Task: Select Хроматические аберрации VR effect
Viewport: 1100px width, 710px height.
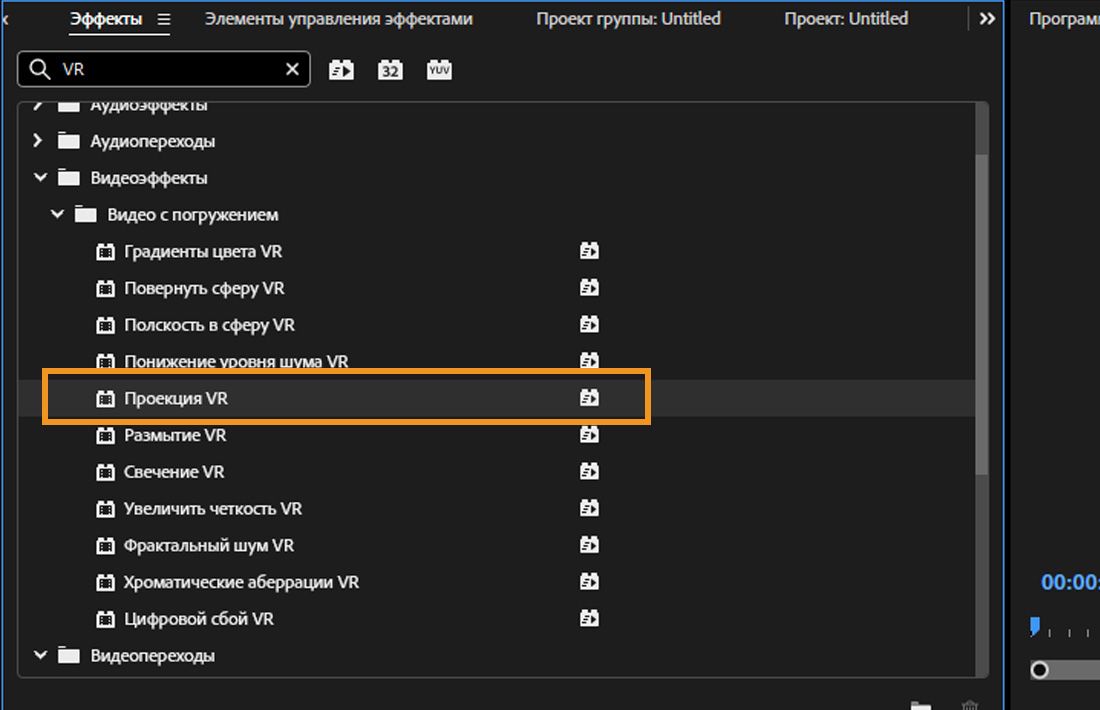Action: (x=241, y=582)
